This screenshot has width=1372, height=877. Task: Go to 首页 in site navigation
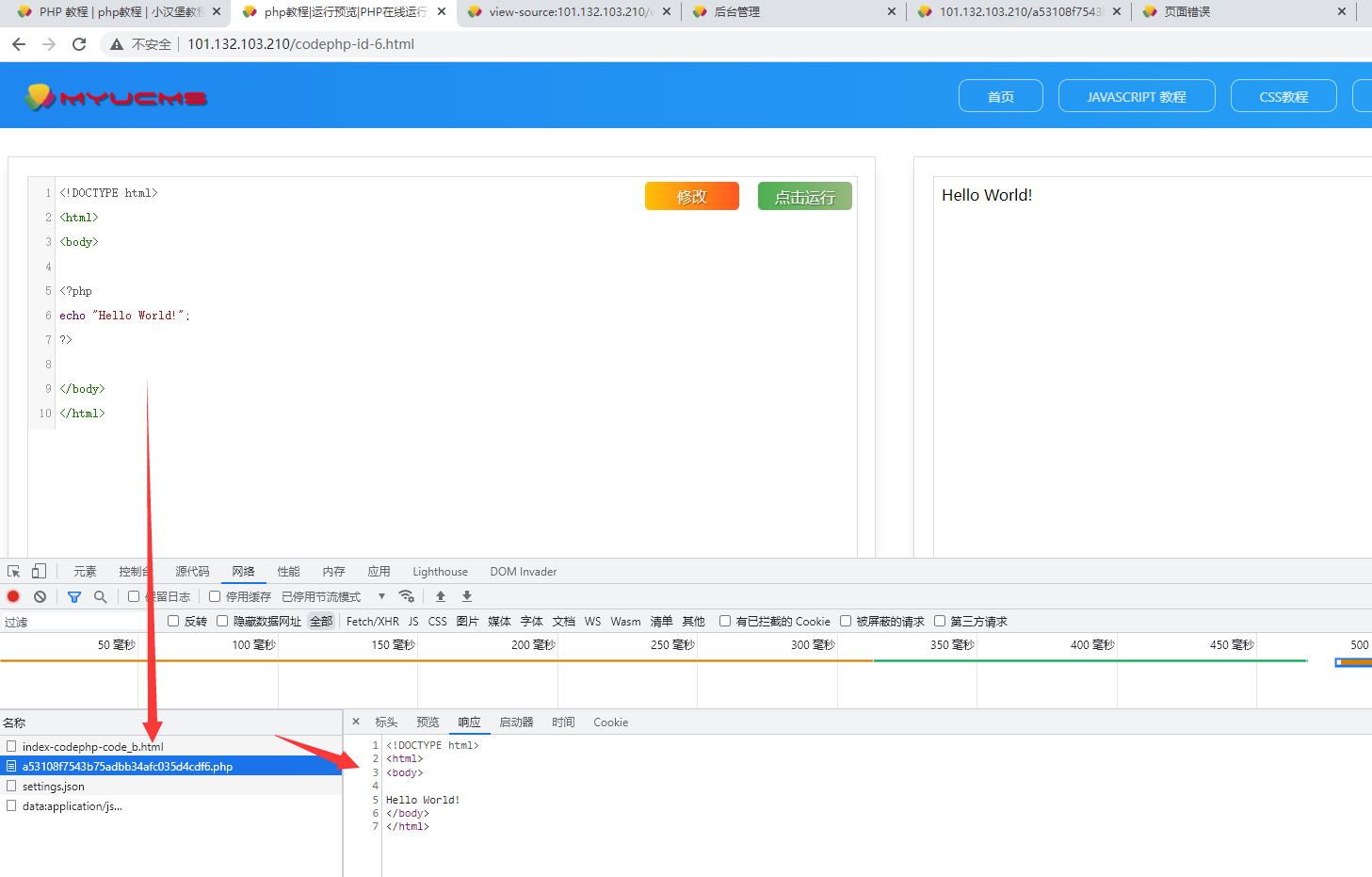click(x=1001, y=96)
